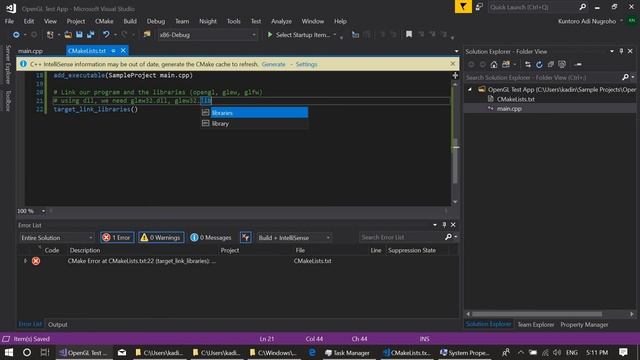Click the Properties wrench icon in Solution Explorer
640x360 pixels.
pyautogui.click(x=578, y=64)
